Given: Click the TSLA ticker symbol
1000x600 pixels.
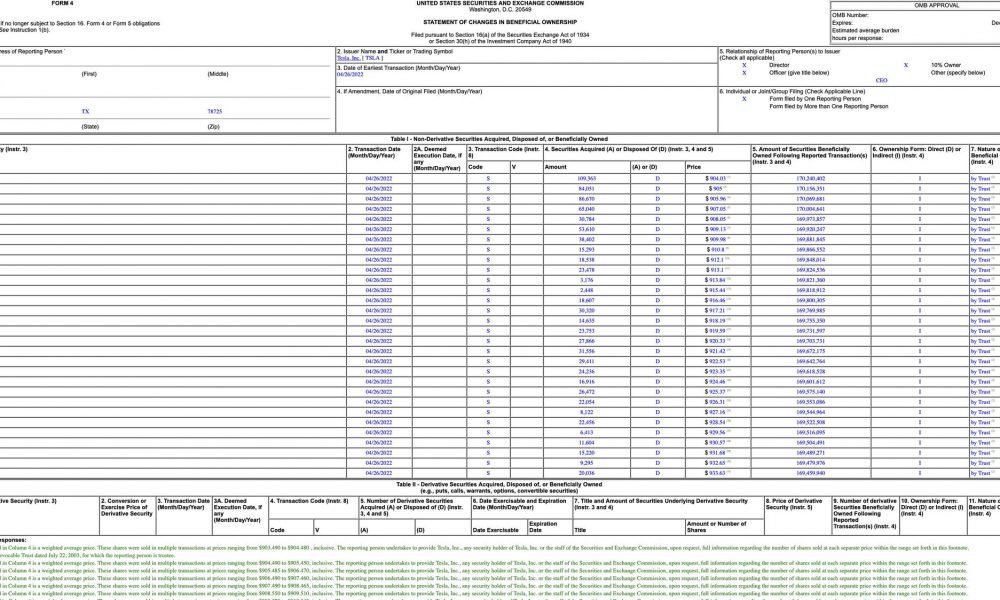Looking at the screenshot, I should pos(372,58).
